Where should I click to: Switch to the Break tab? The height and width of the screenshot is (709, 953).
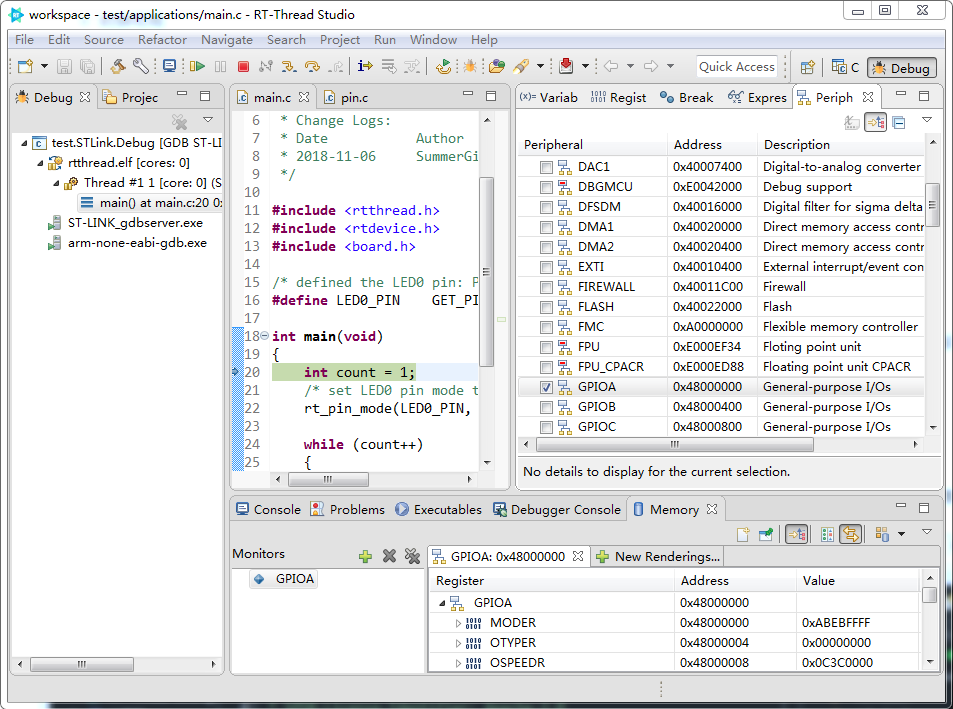point(687,97)
